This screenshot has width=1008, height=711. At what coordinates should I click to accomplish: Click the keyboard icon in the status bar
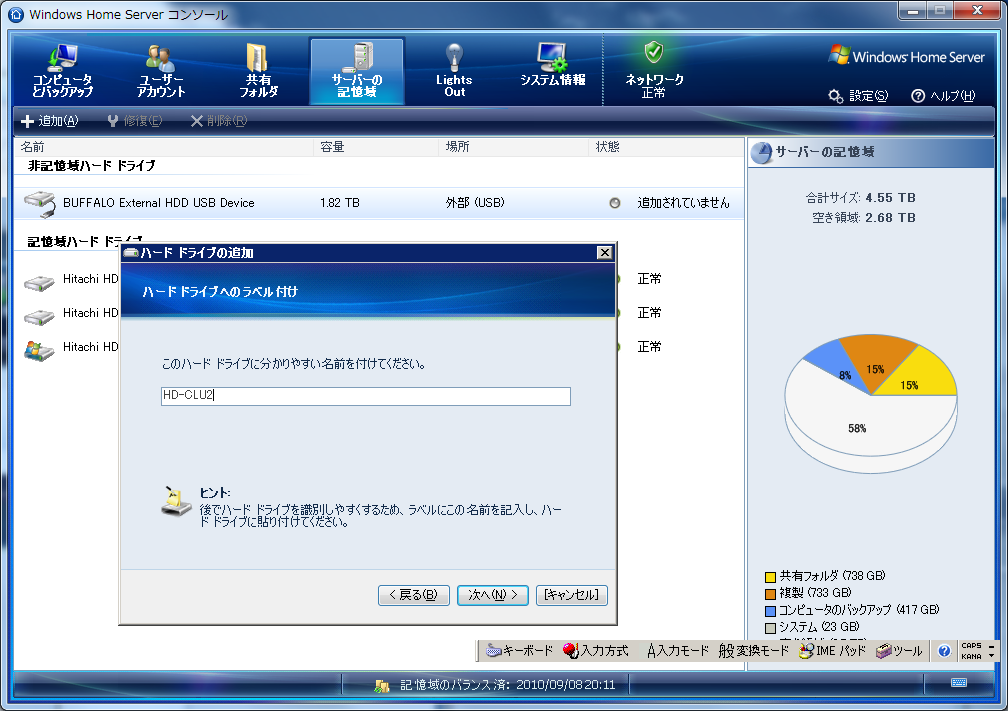coord(958,683)
